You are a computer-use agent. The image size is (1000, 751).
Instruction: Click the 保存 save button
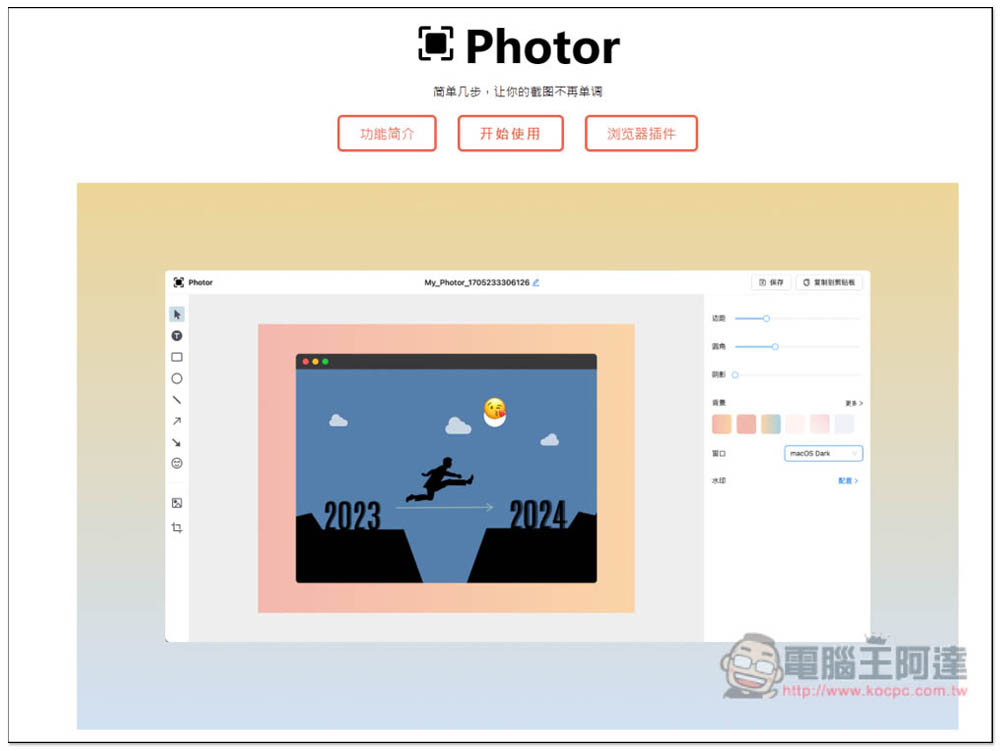(x=771, y=282)
